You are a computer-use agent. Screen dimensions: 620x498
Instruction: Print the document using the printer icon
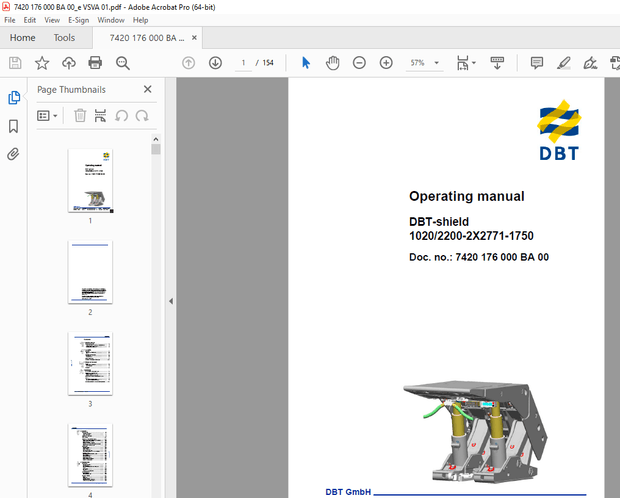click(95, 63)
